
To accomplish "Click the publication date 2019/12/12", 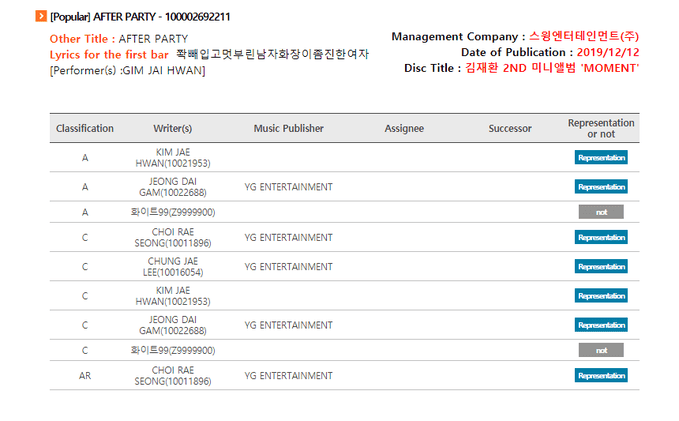I will 607,52.
